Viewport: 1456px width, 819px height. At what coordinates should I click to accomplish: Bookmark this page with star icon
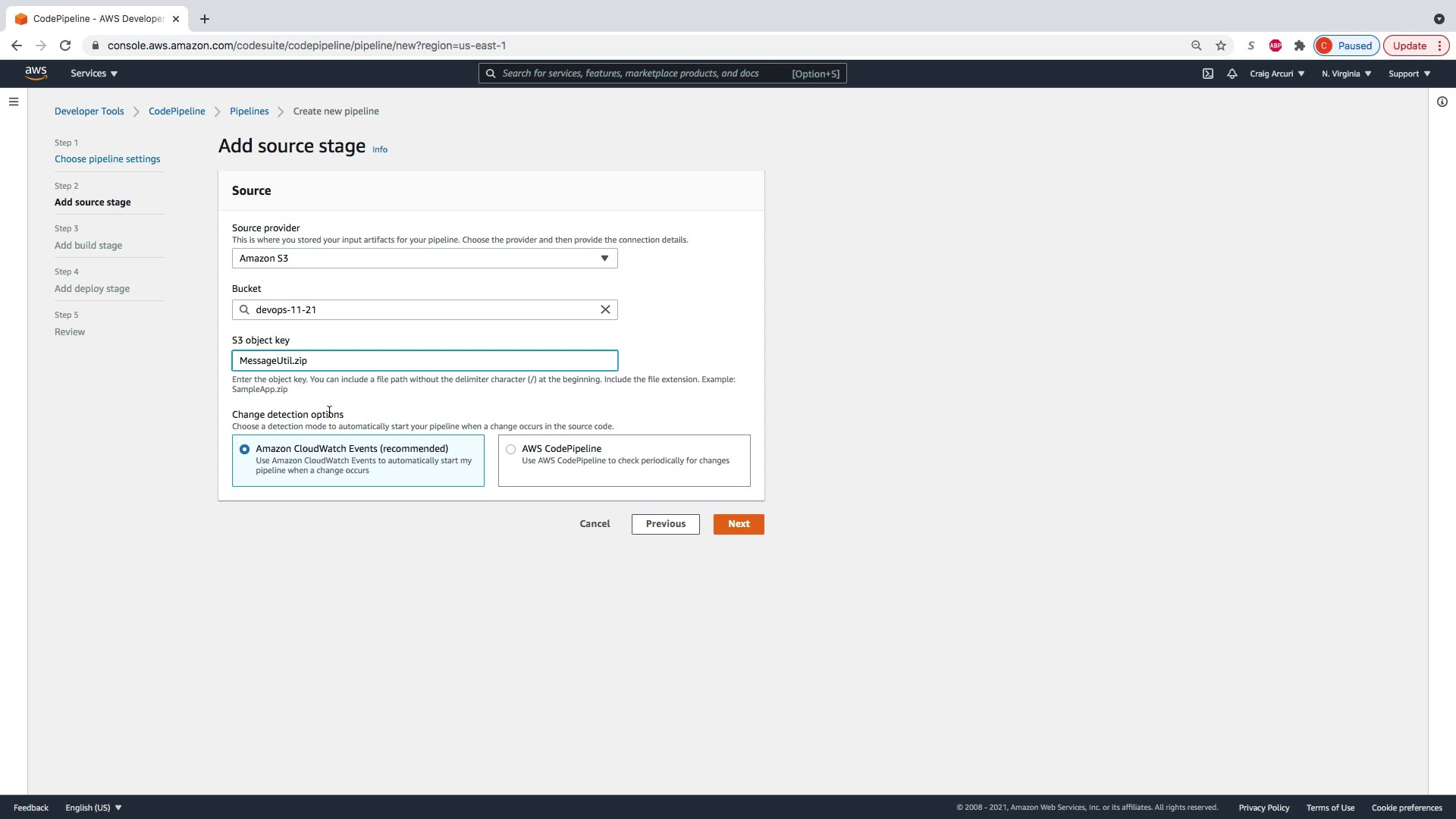[1221, 45]
